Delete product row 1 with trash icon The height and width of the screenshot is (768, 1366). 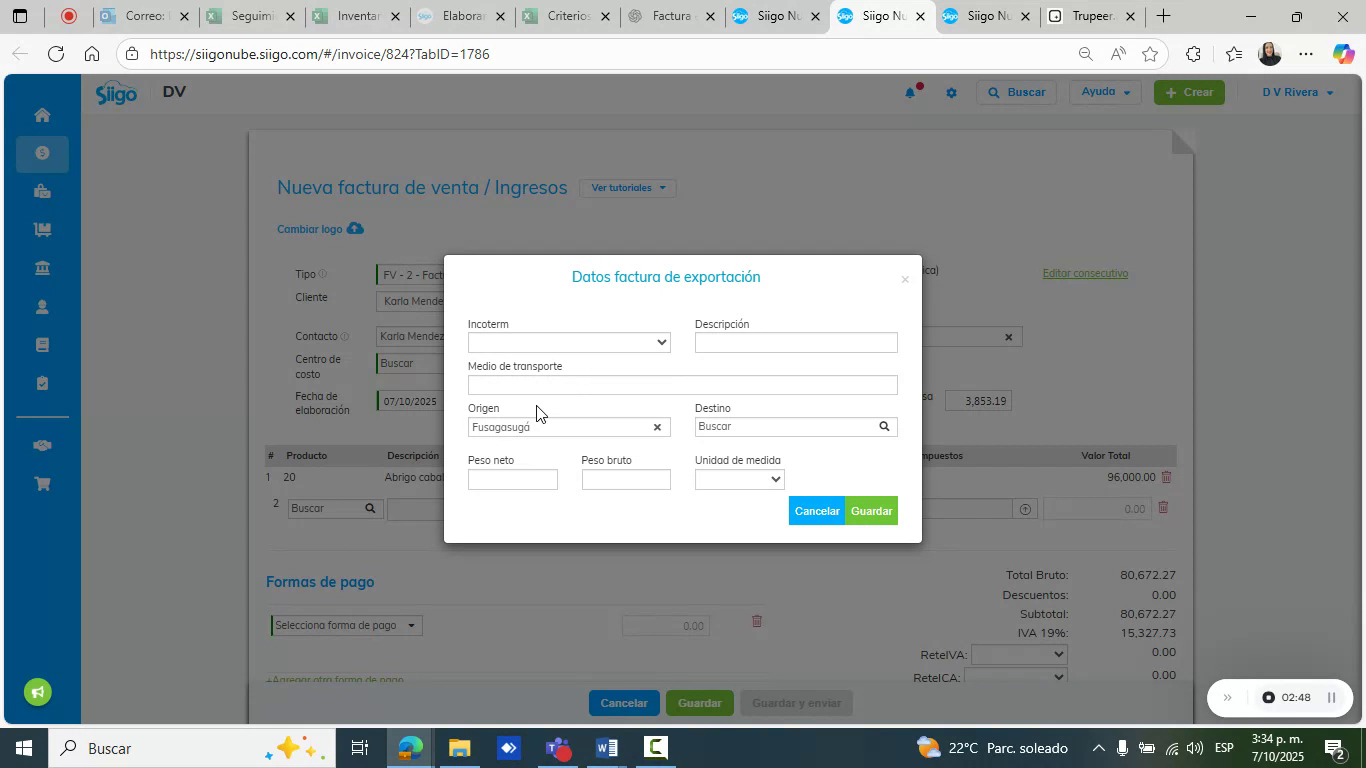point(1166,478)
